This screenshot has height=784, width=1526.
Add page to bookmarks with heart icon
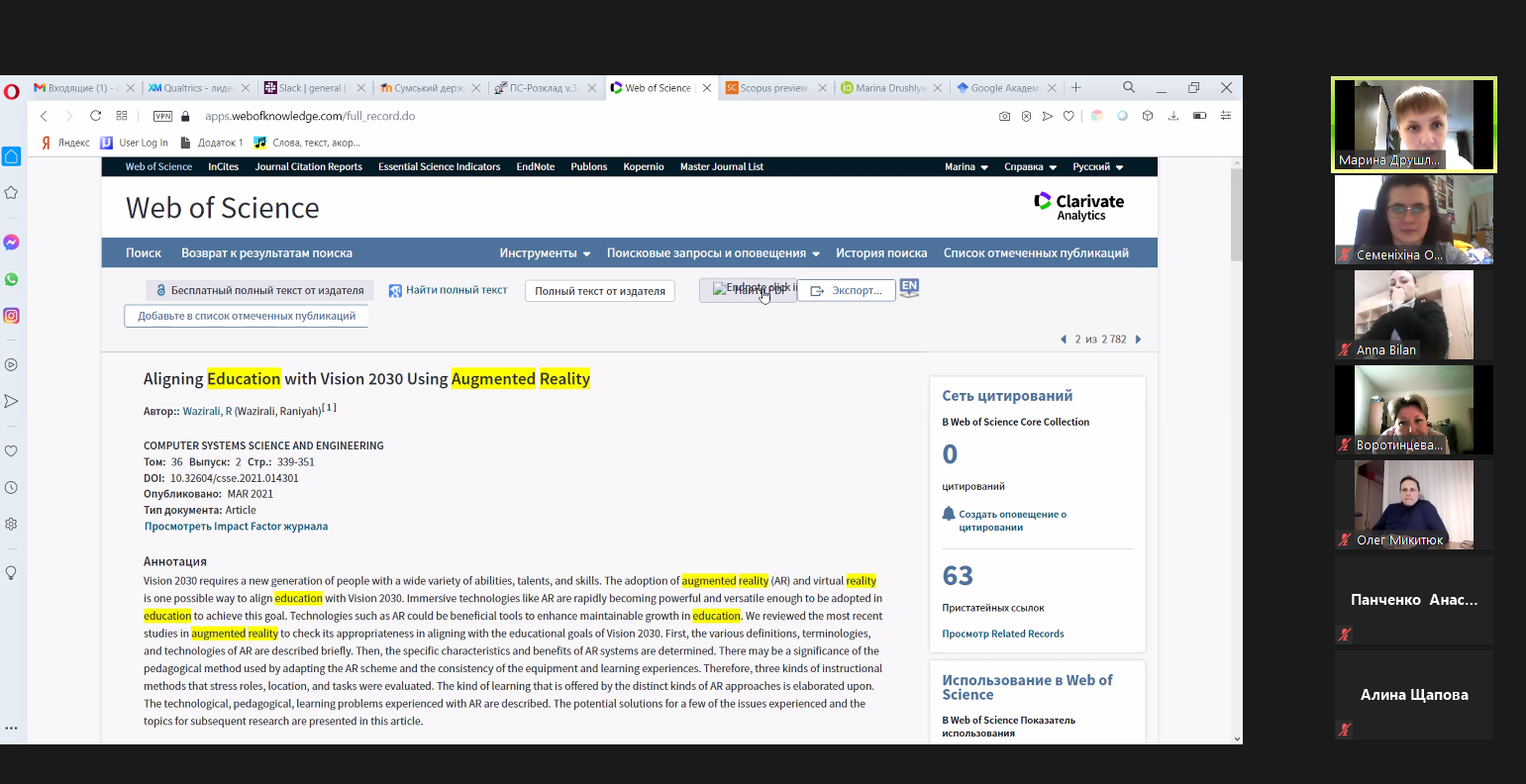1068,116
